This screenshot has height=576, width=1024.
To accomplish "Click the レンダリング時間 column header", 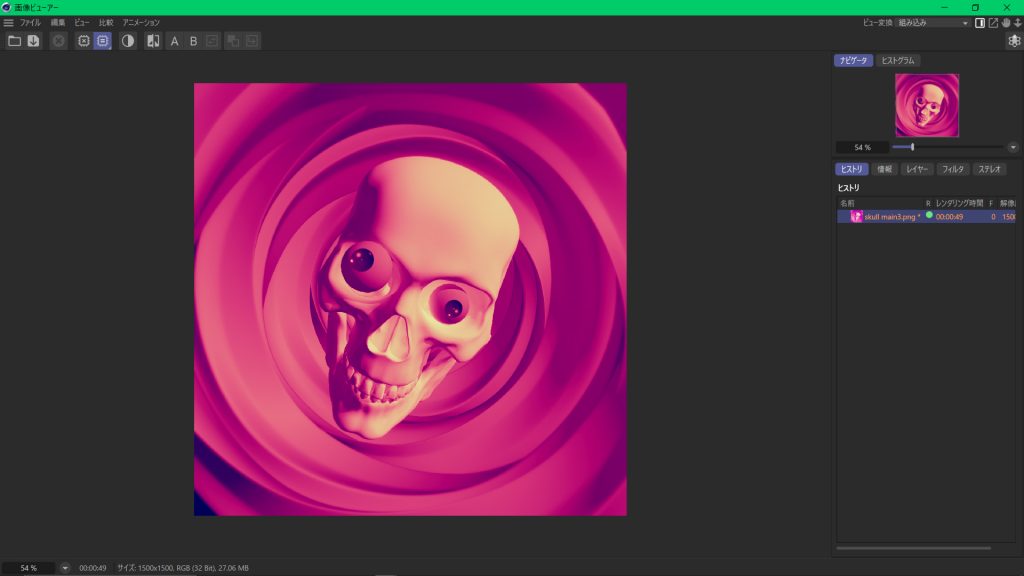I will click(x=959, y=203).
